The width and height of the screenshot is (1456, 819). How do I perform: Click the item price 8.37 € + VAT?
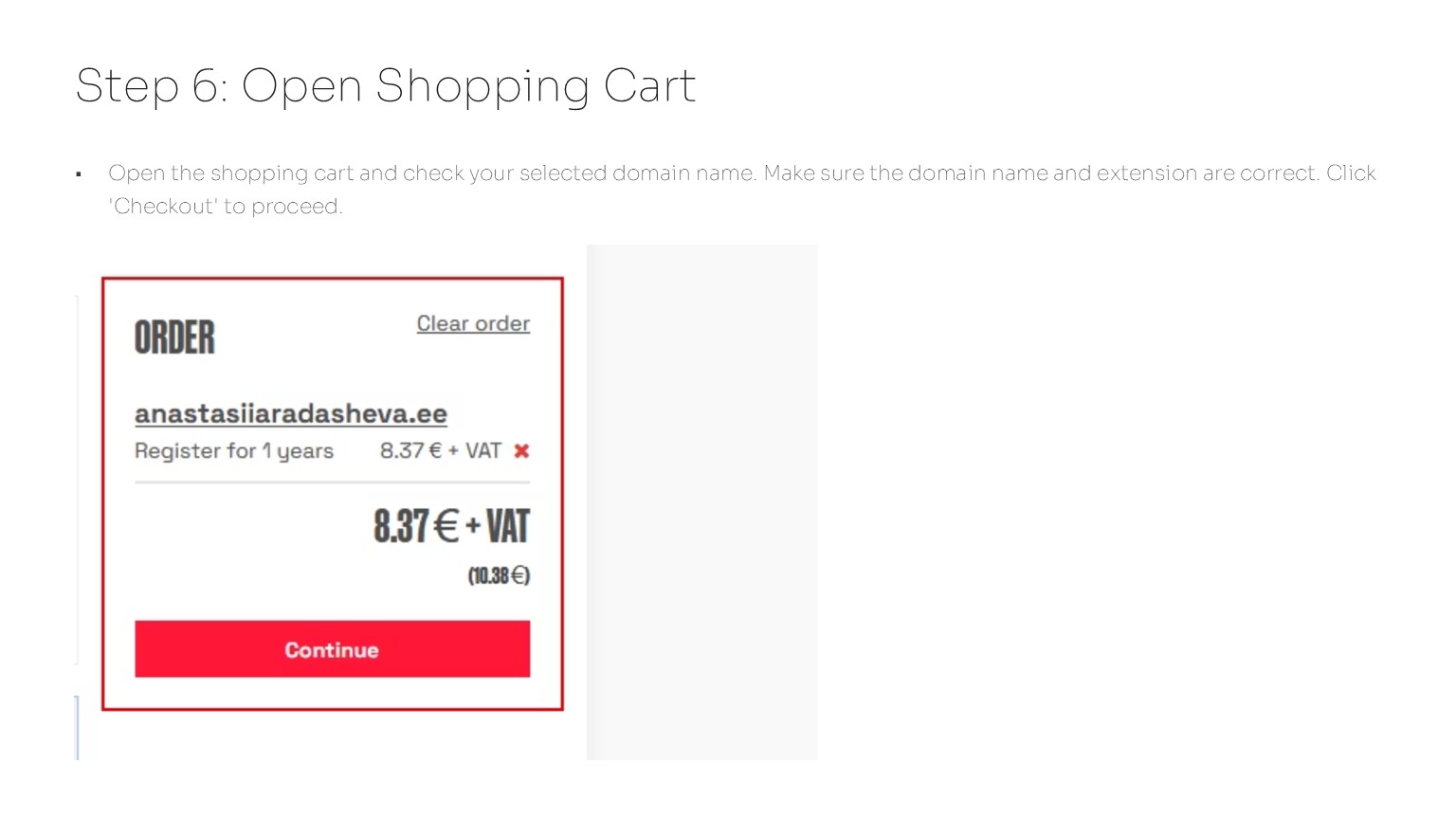pyautogui.click(x=440, y=451)
